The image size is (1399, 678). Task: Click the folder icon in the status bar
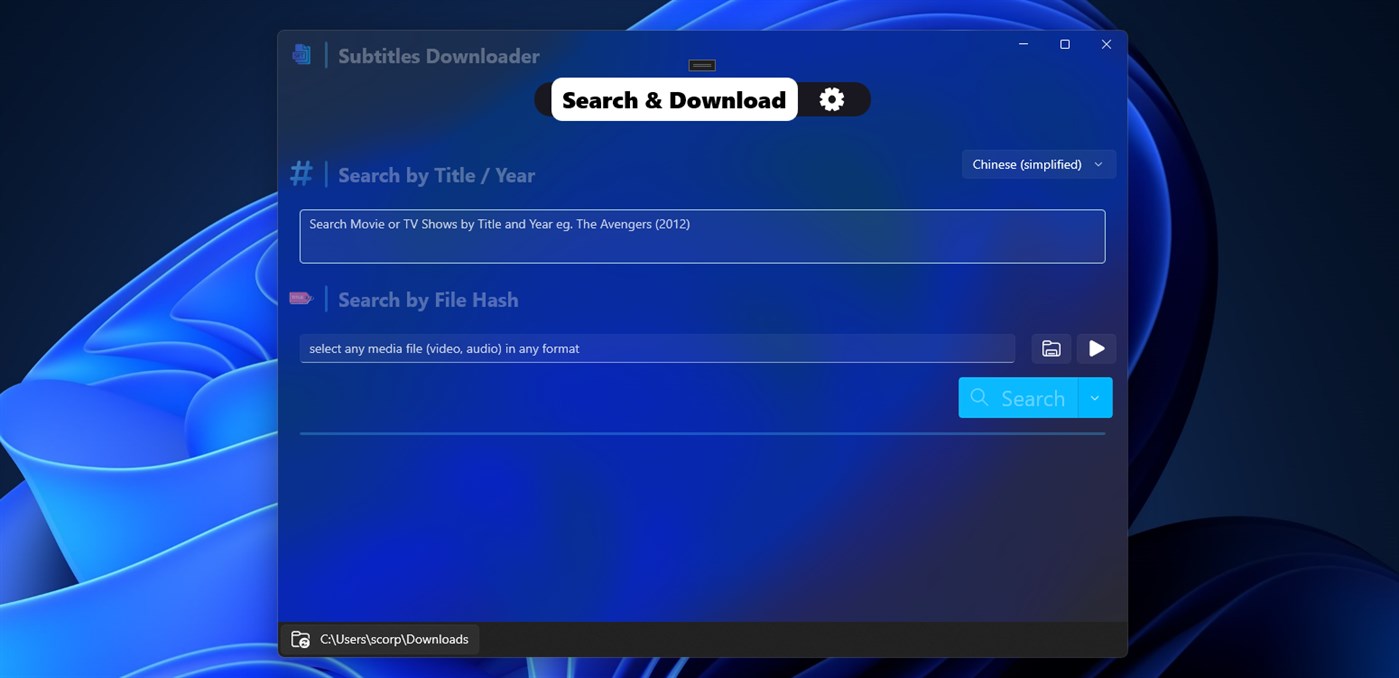click(301, 639)
